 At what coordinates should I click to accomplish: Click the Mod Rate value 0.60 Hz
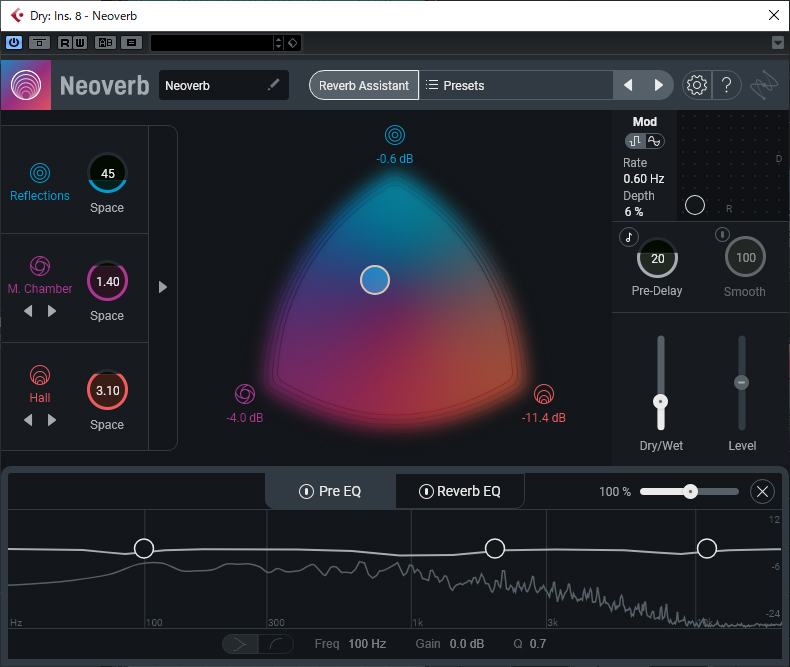tap(644, 179)
